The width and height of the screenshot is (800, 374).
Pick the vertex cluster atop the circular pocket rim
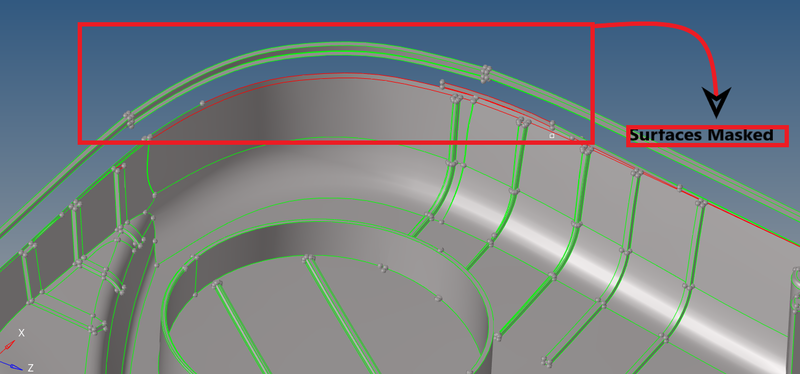click(x=308, y=259)
